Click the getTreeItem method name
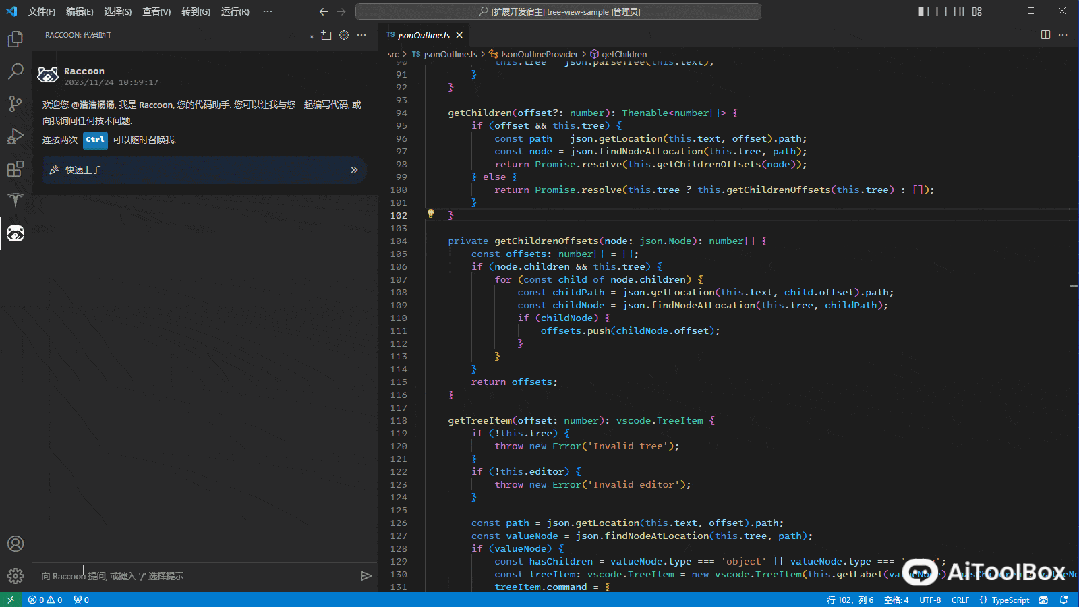1079x607 pixels. click(x=480, y=420)
